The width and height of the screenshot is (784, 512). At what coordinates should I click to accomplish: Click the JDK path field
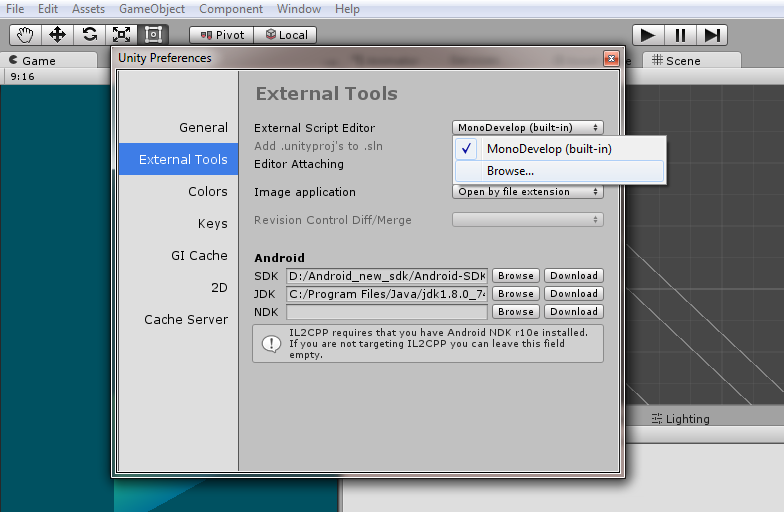coord(387,294)
